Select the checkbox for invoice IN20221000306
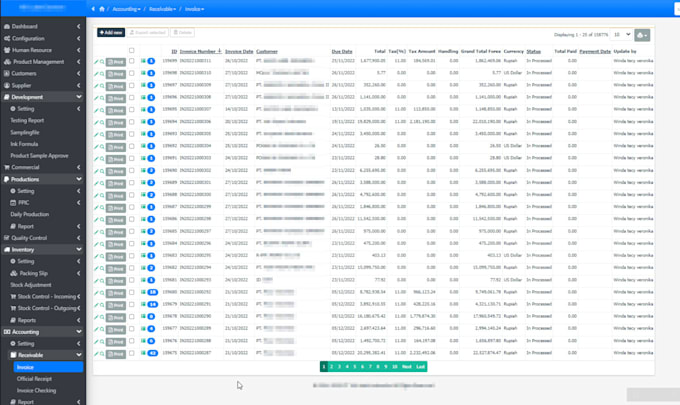This screenshot has width=680, height=405. click(x=131, y=122)
